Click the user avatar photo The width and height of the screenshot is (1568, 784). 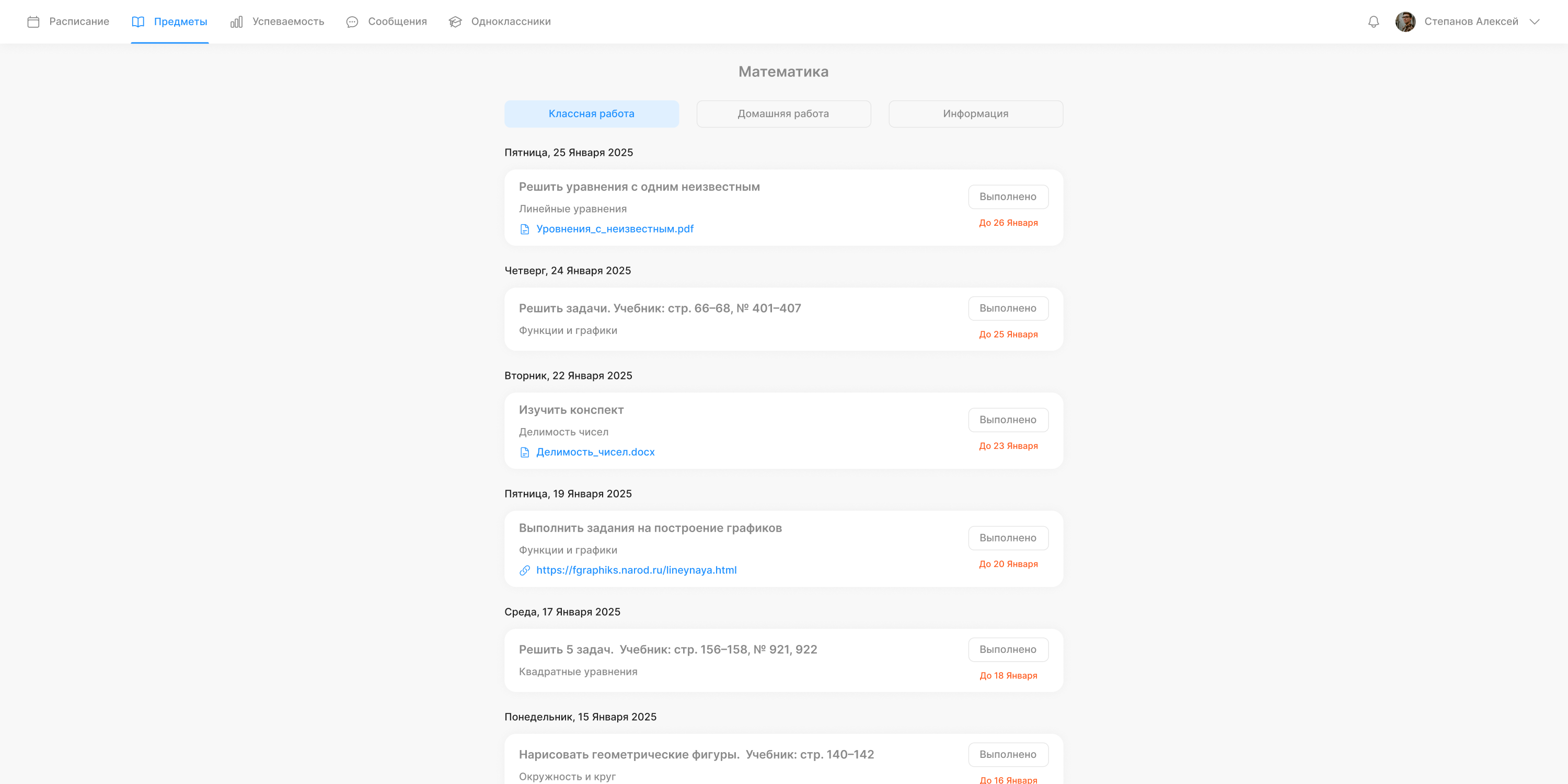point(1405,22)
